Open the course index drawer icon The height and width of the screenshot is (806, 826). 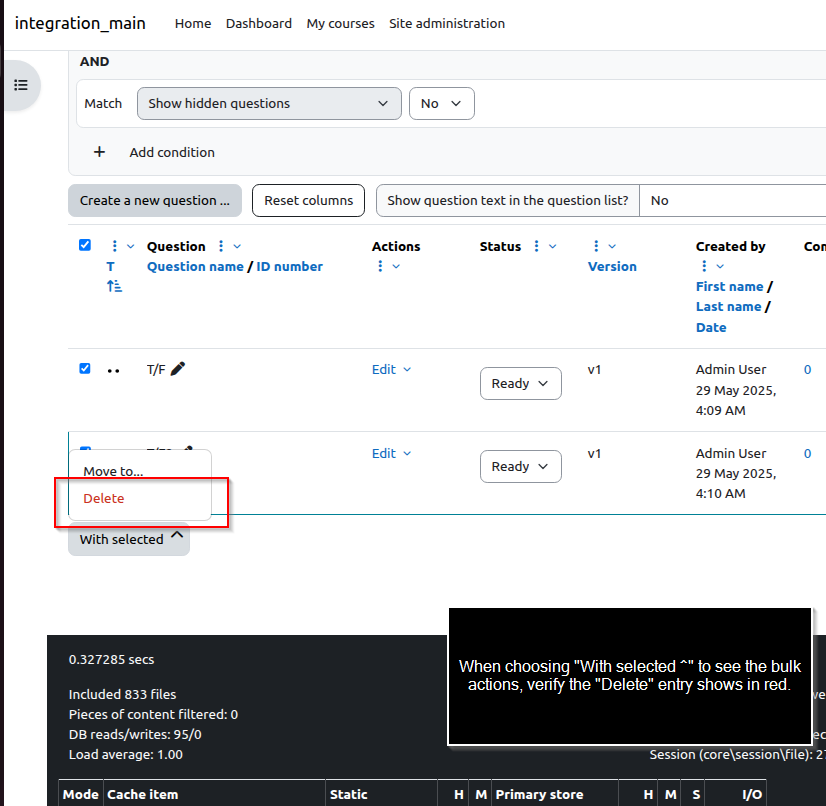21,85
